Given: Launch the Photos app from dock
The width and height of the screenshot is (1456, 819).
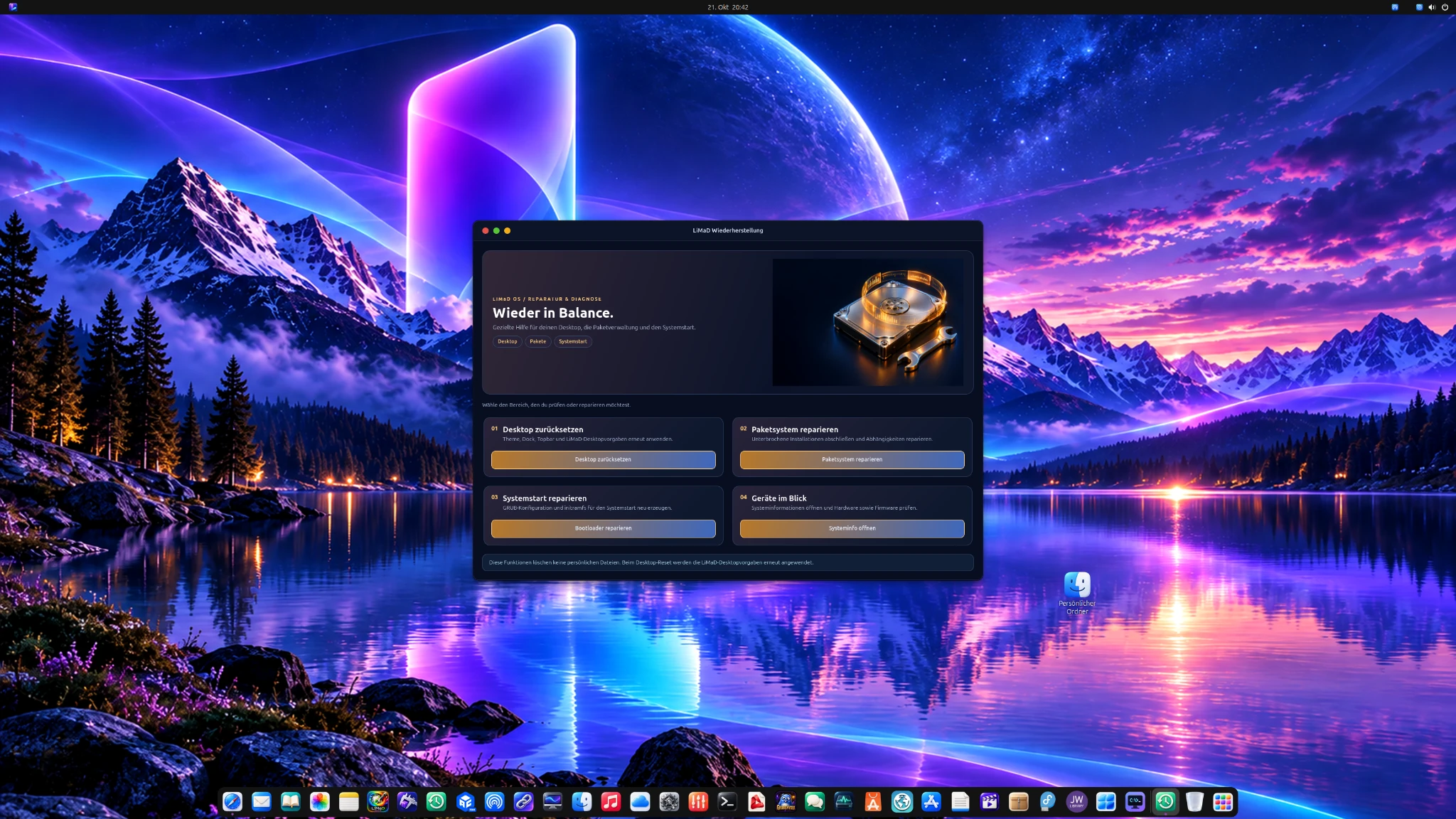Looking at the screenshot, I should [320, 802].
